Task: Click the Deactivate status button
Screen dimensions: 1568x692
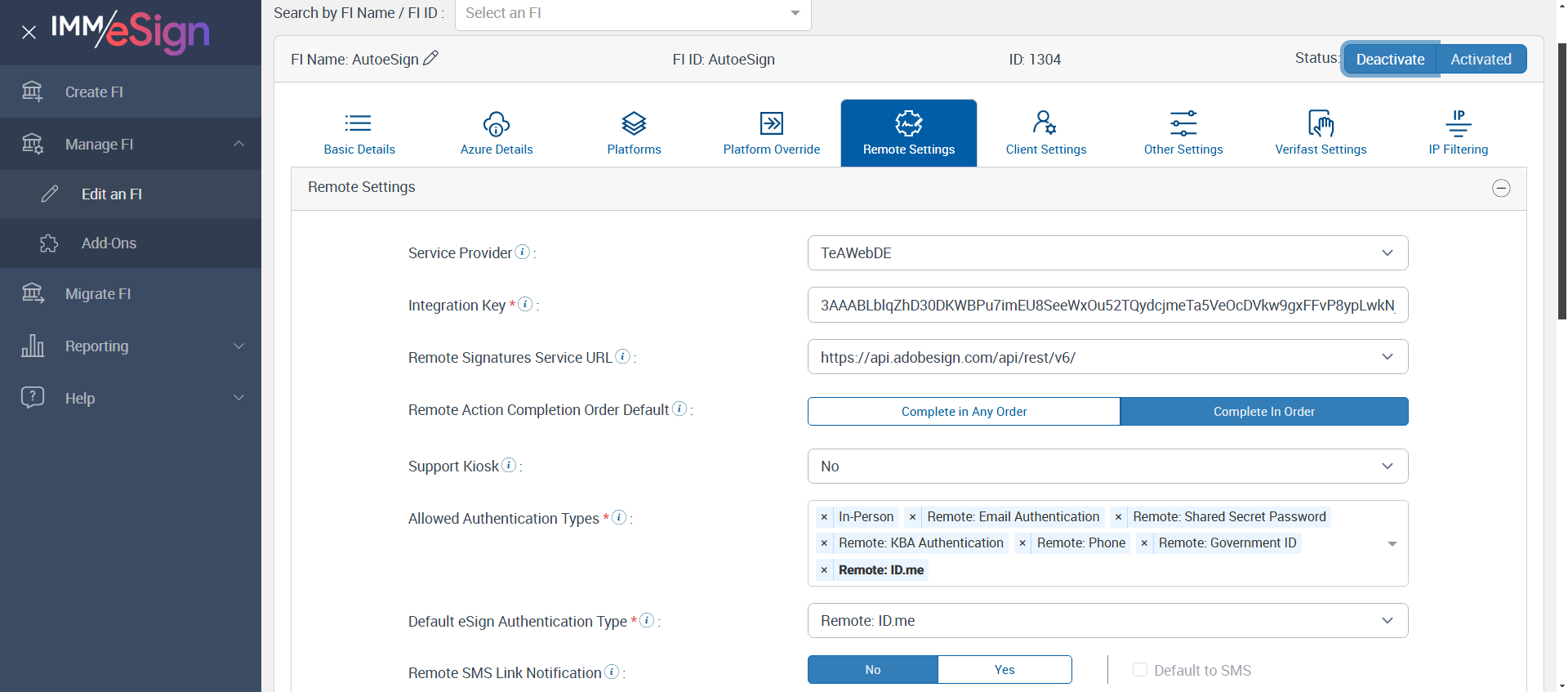Action: (x=1390, y=59)
